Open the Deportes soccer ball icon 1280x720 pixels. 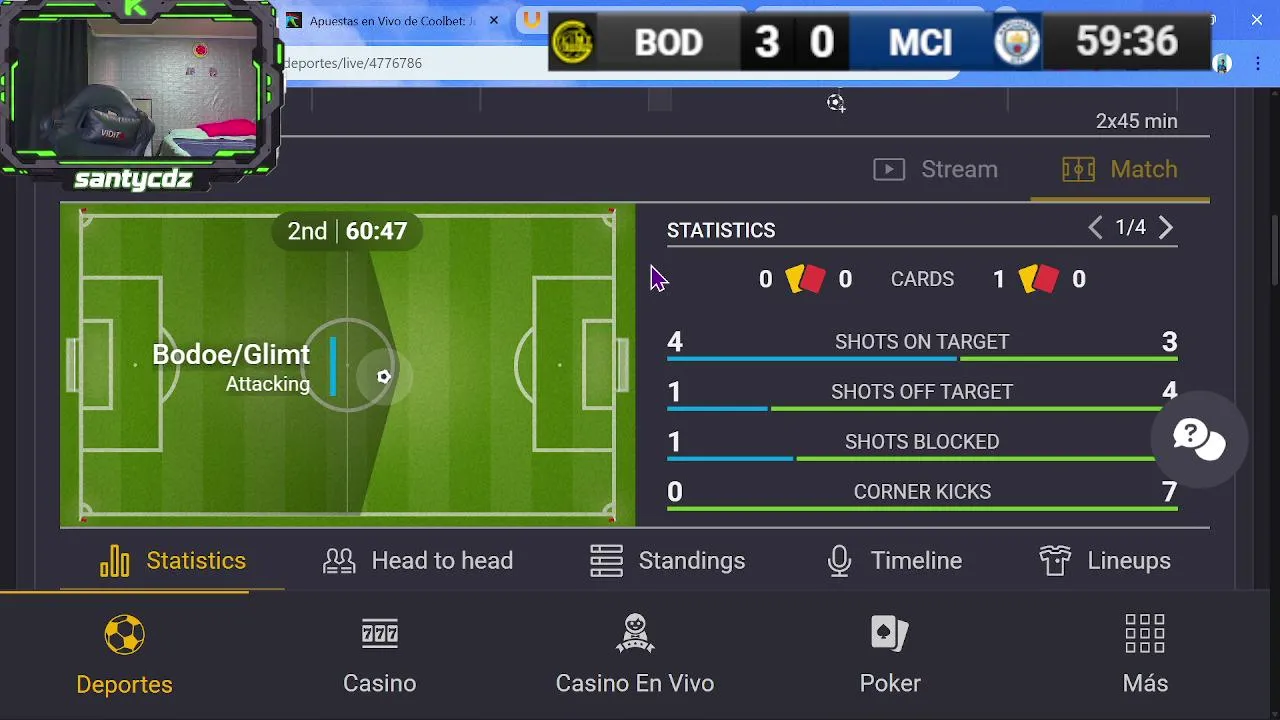(x=125, y=636)
